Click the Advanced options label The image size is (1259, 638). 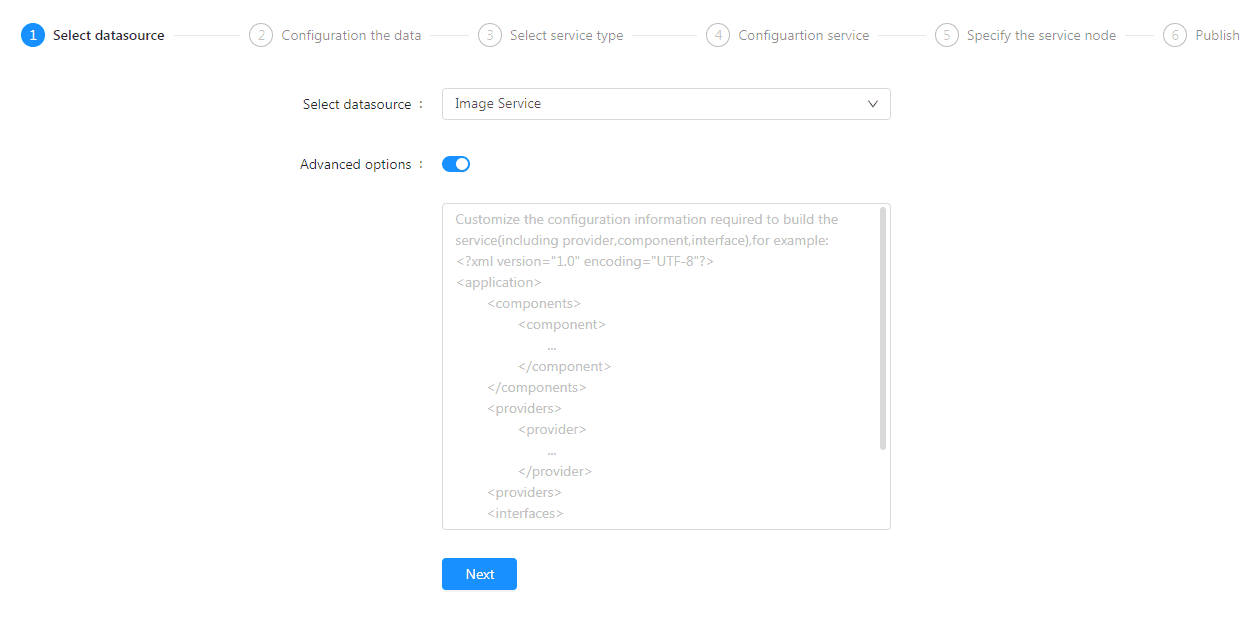[355, 164]
